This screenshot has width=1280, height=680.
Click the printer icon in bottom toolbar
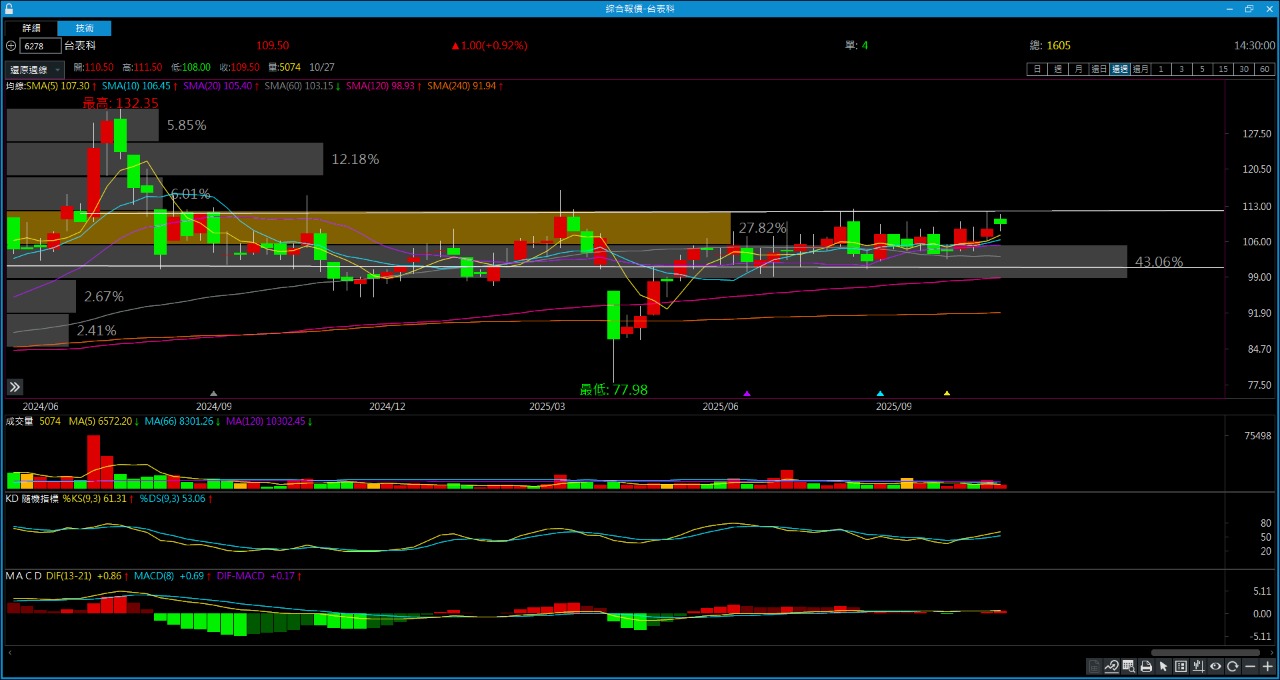tap(1146, 666)
